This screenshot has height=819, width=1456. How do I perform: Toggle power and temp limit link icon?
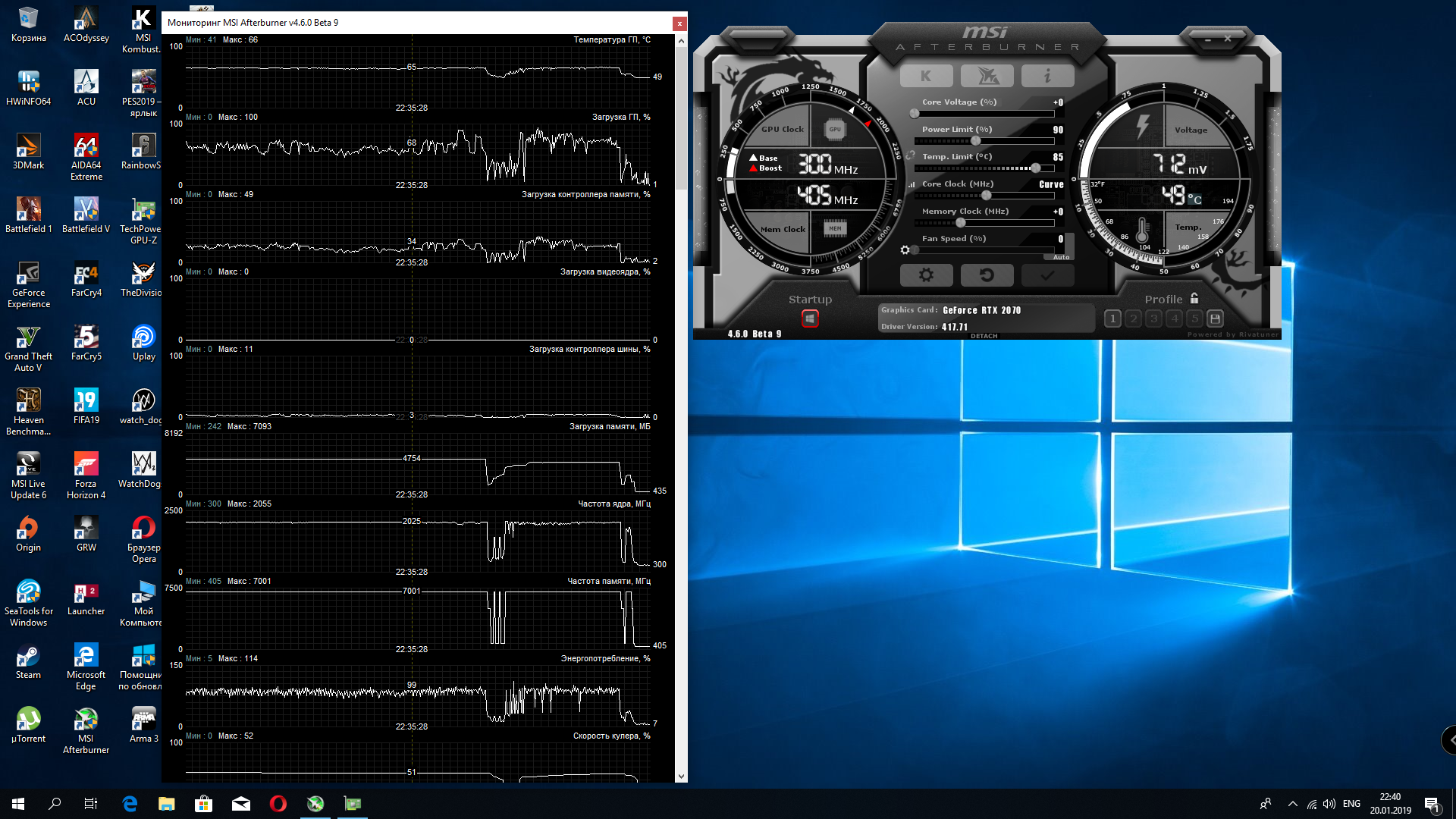click(910, 156)
